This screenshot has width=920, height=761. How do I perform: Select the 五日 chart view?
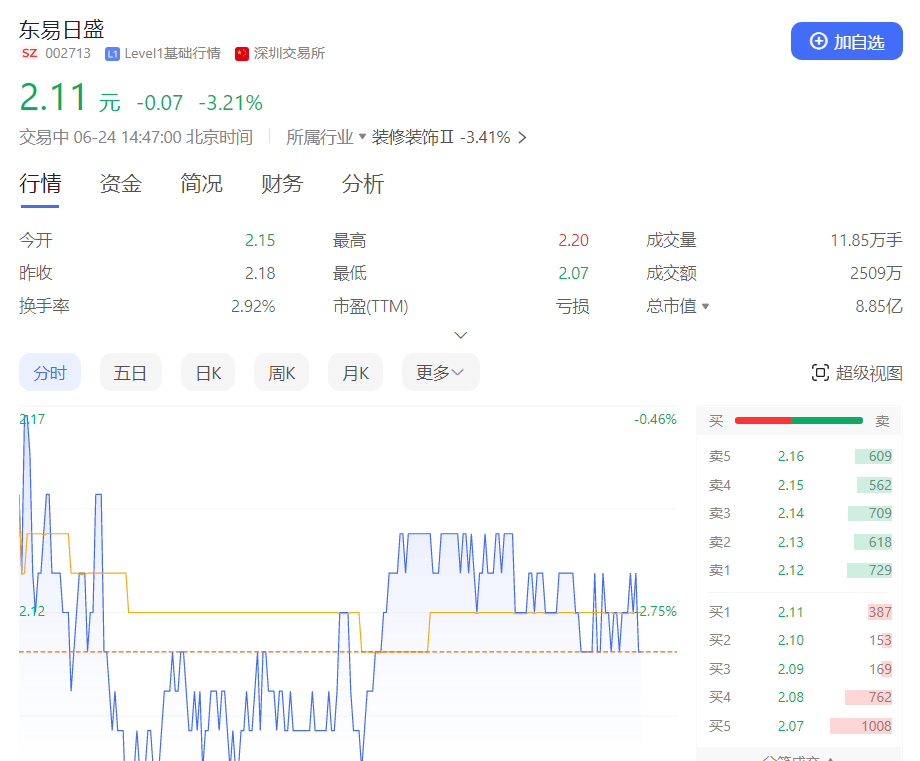tap(130, 373)
